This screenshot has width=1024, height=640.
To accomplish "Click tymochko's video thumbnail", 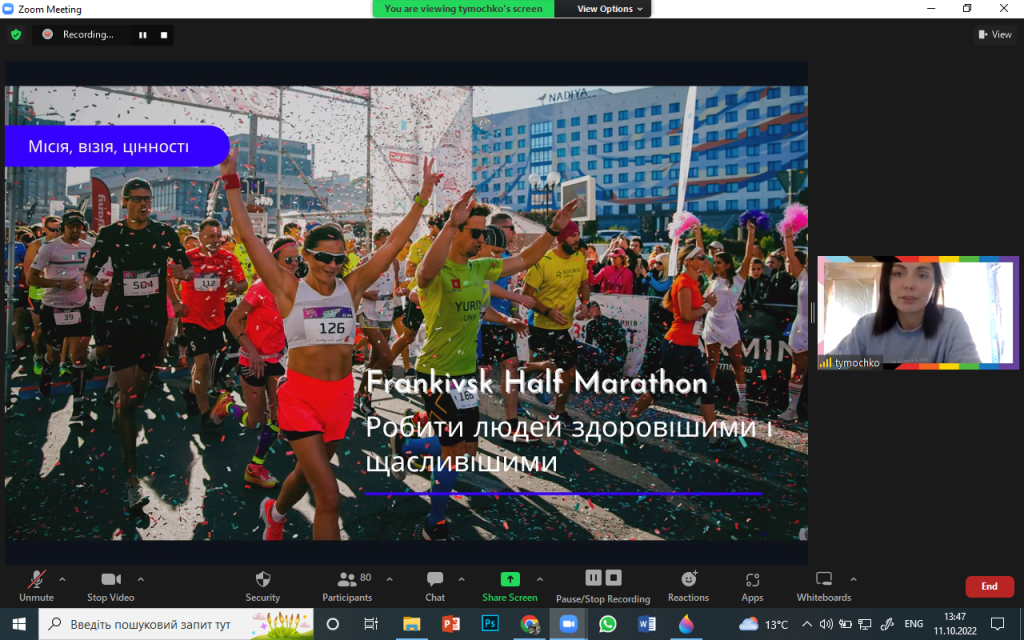I will (916, 313).
